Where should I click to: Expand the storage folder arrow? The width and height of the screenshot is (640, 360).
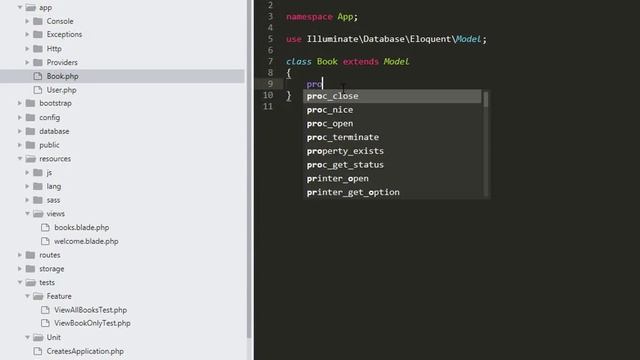(x=20, y=269)
